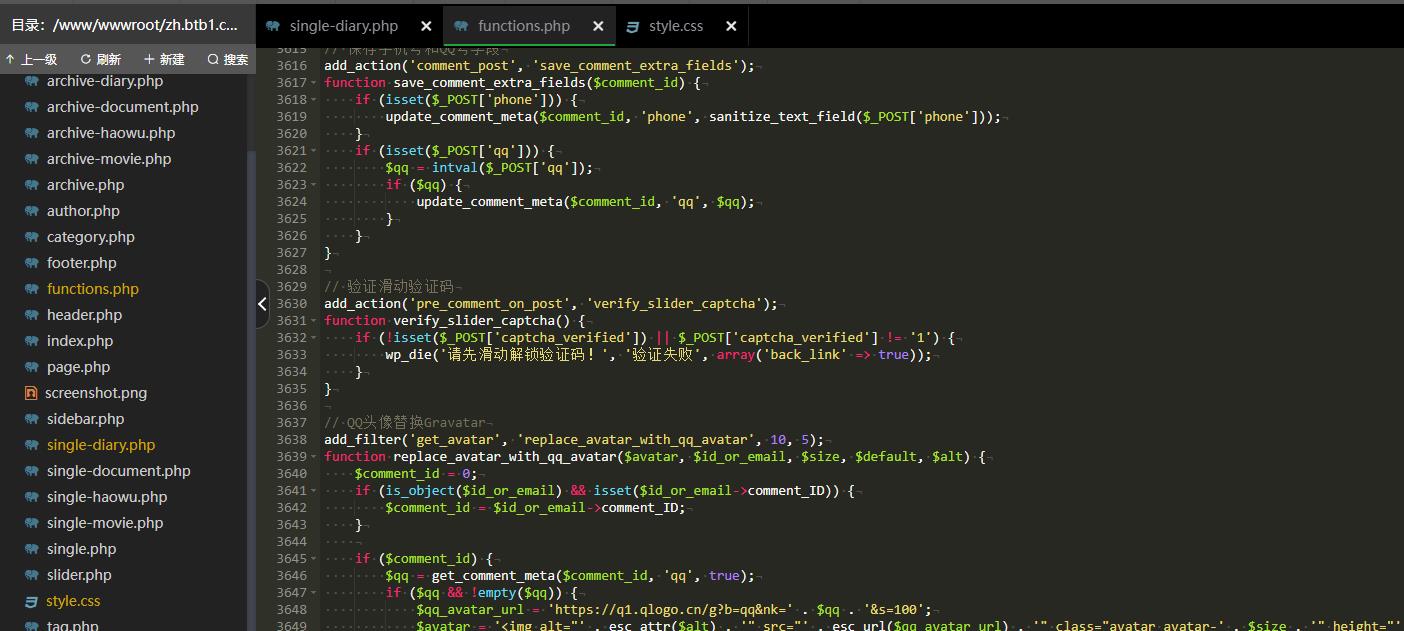This screenshot has height=631, width=1404.
Task: Open screenshot.png in file tree
Action: [x=96, y=393]
